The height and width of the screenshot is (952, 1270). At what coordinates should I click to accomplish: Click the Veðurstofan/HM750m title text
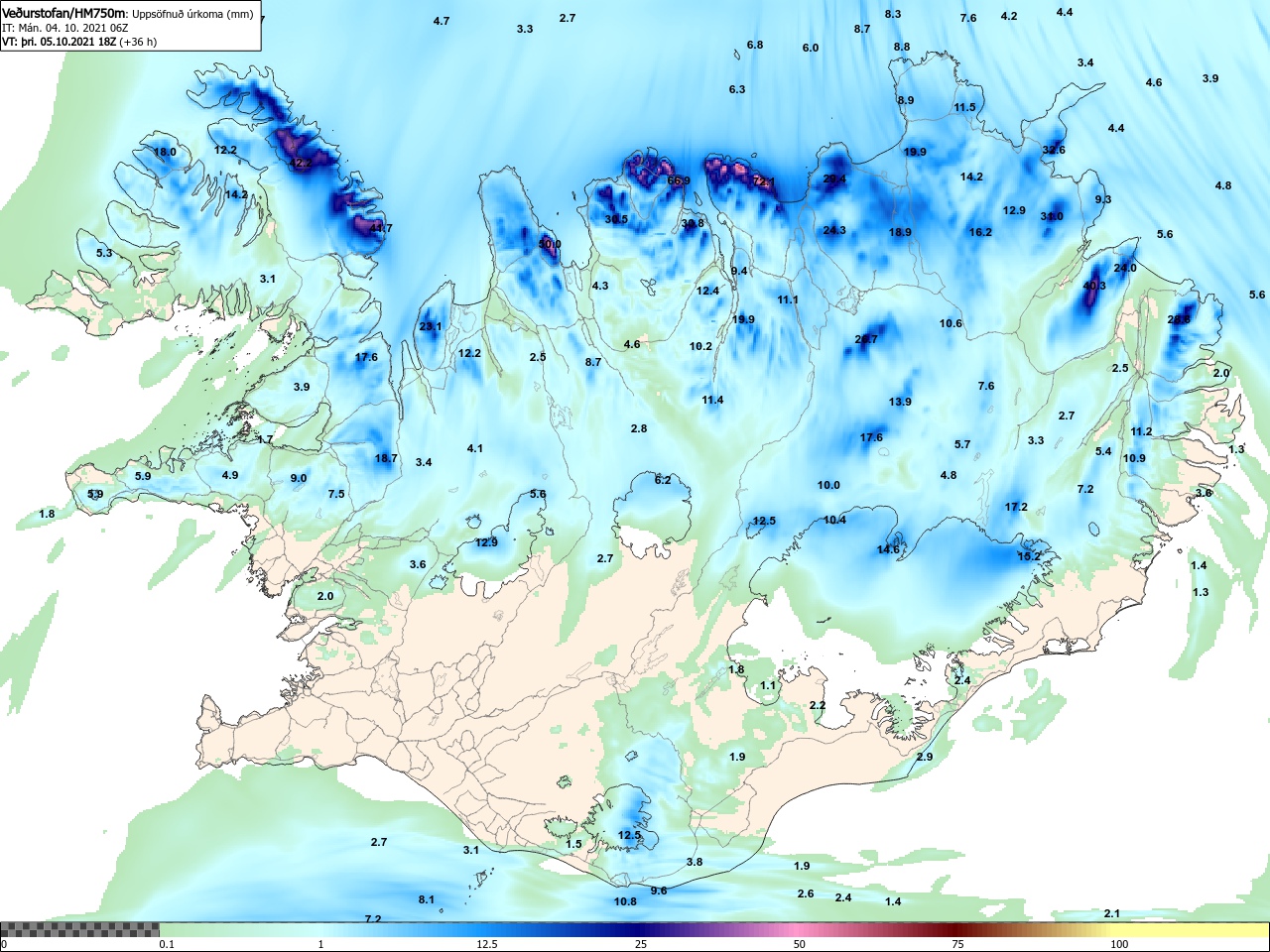tap(63, 13)
